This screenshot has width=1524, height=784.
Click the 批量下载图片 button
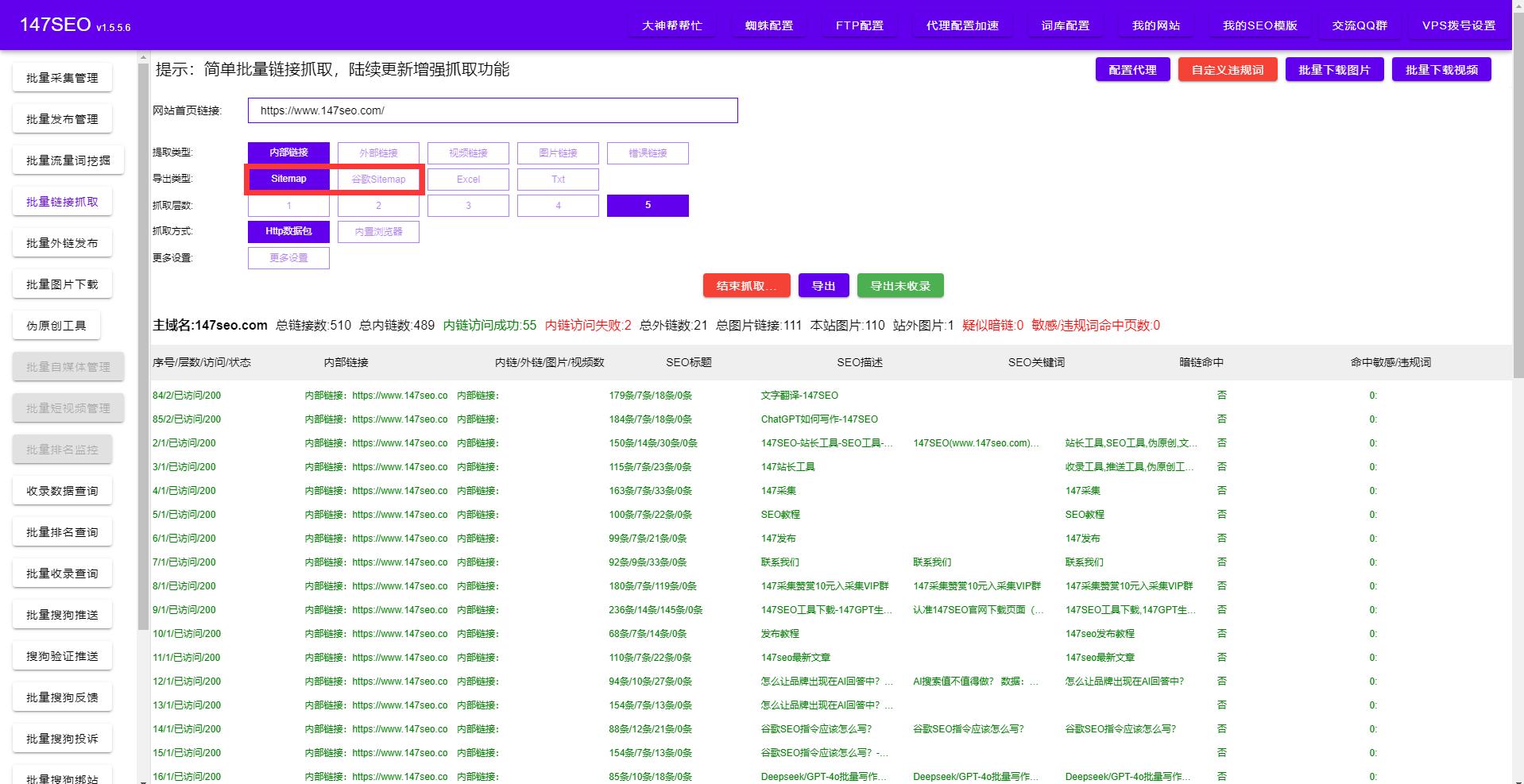click(x=1333, y=69)
